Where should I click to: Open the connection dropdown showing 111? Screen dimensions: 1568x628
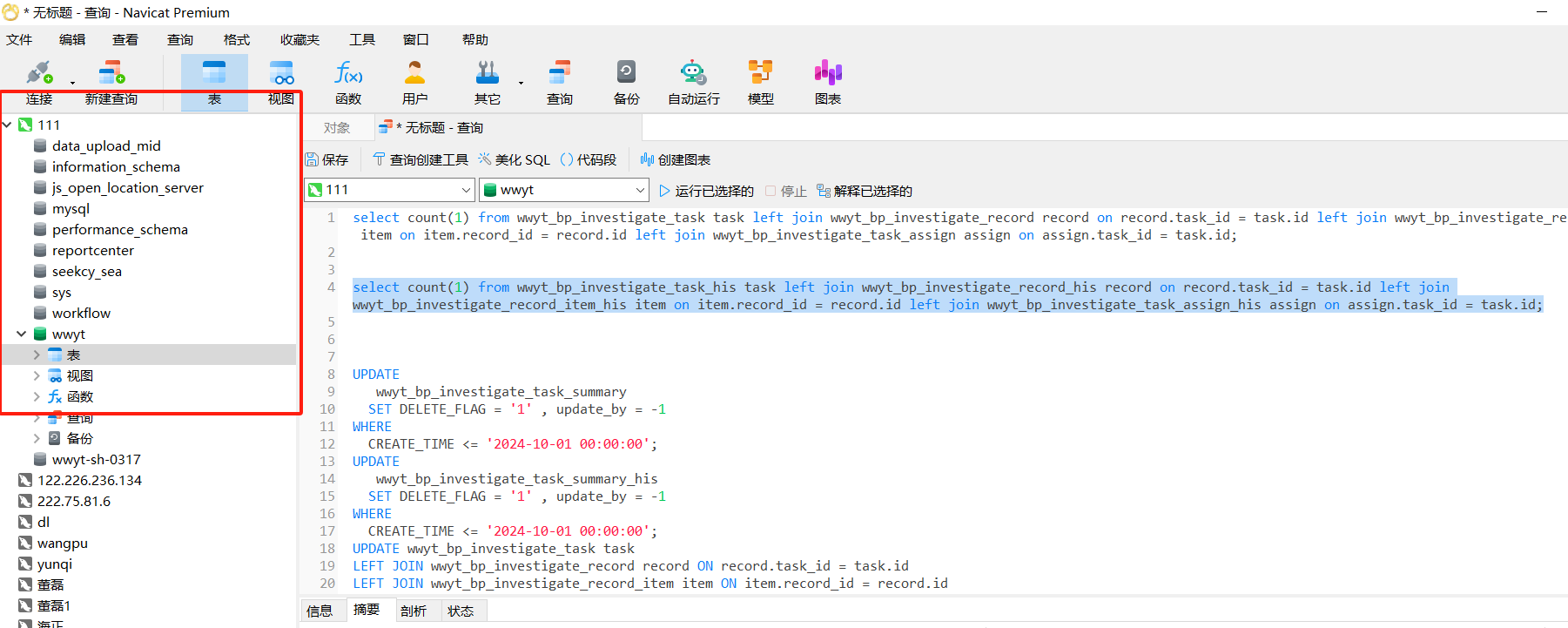(389, 190)
